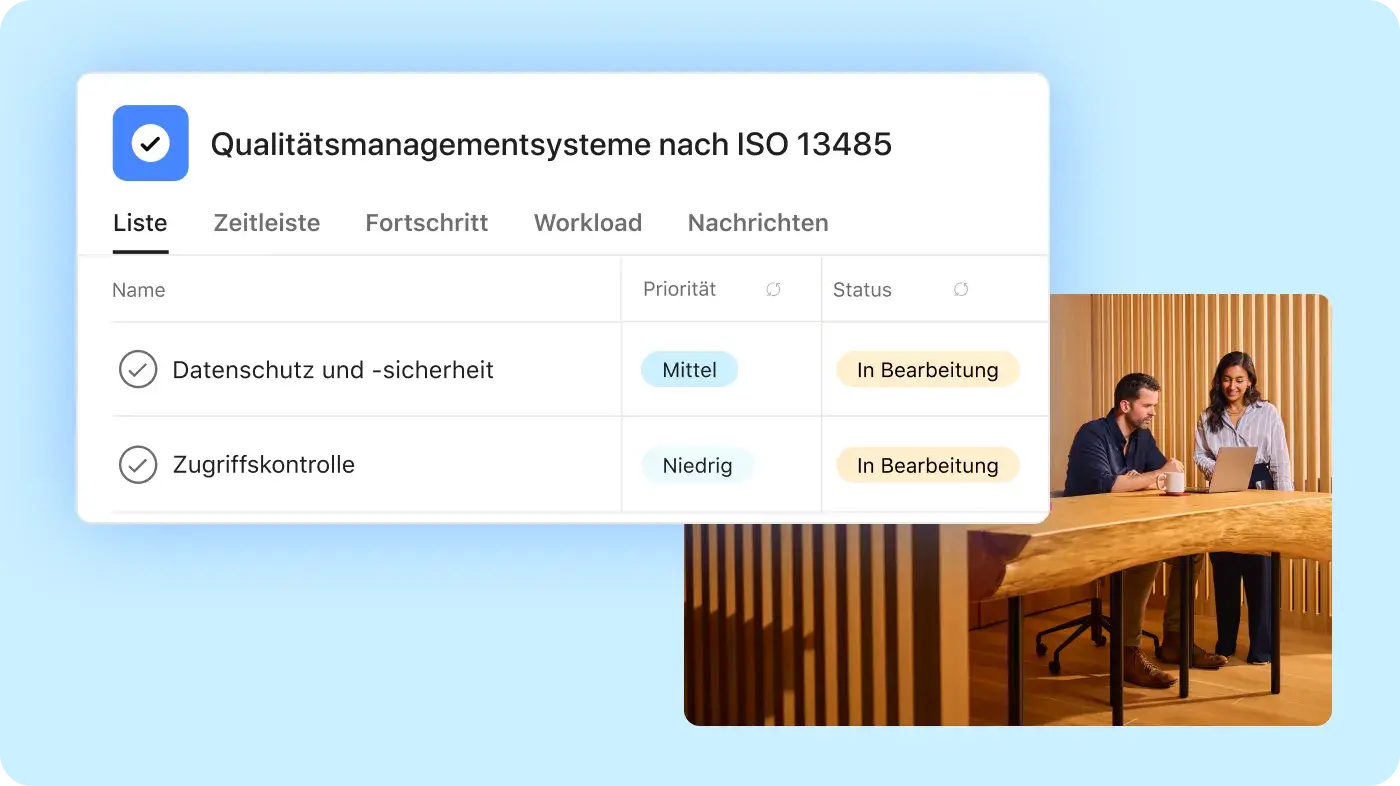
Task: Open the Mittel priority pill dropdown
Action: click(x=689, y=370)
